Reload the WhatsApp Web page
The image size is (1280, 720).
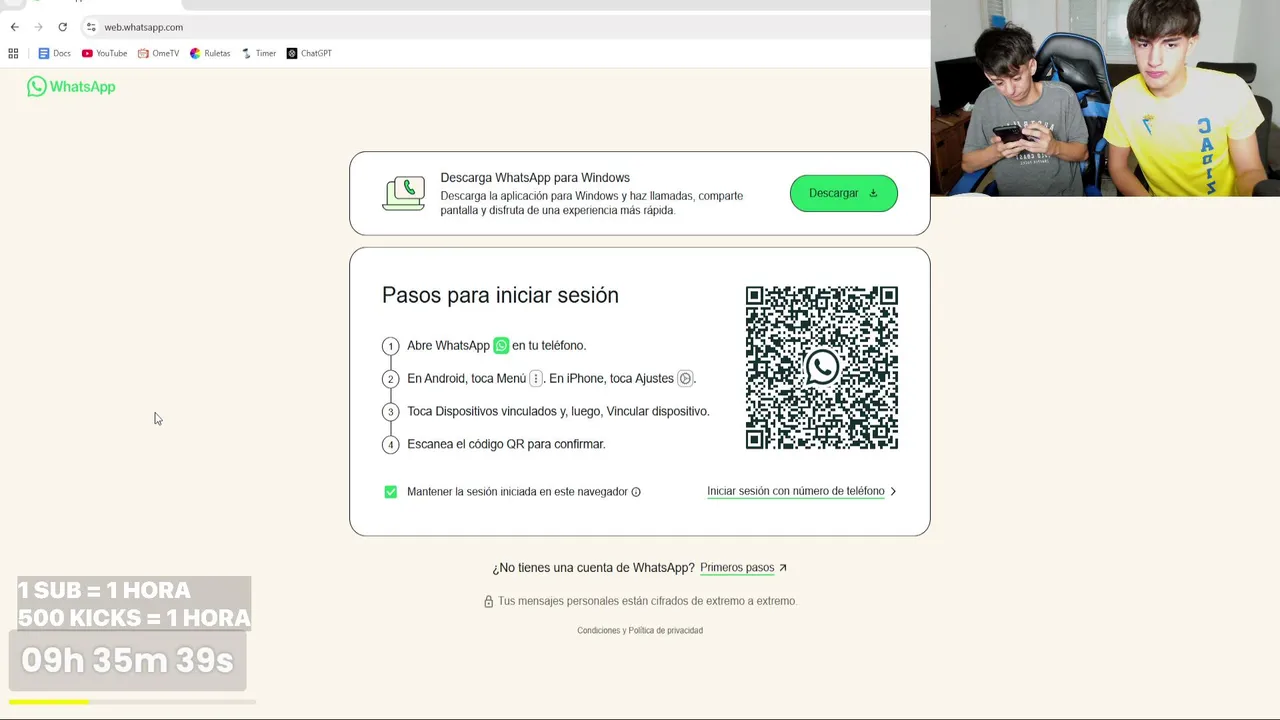(x=62, y=27)
